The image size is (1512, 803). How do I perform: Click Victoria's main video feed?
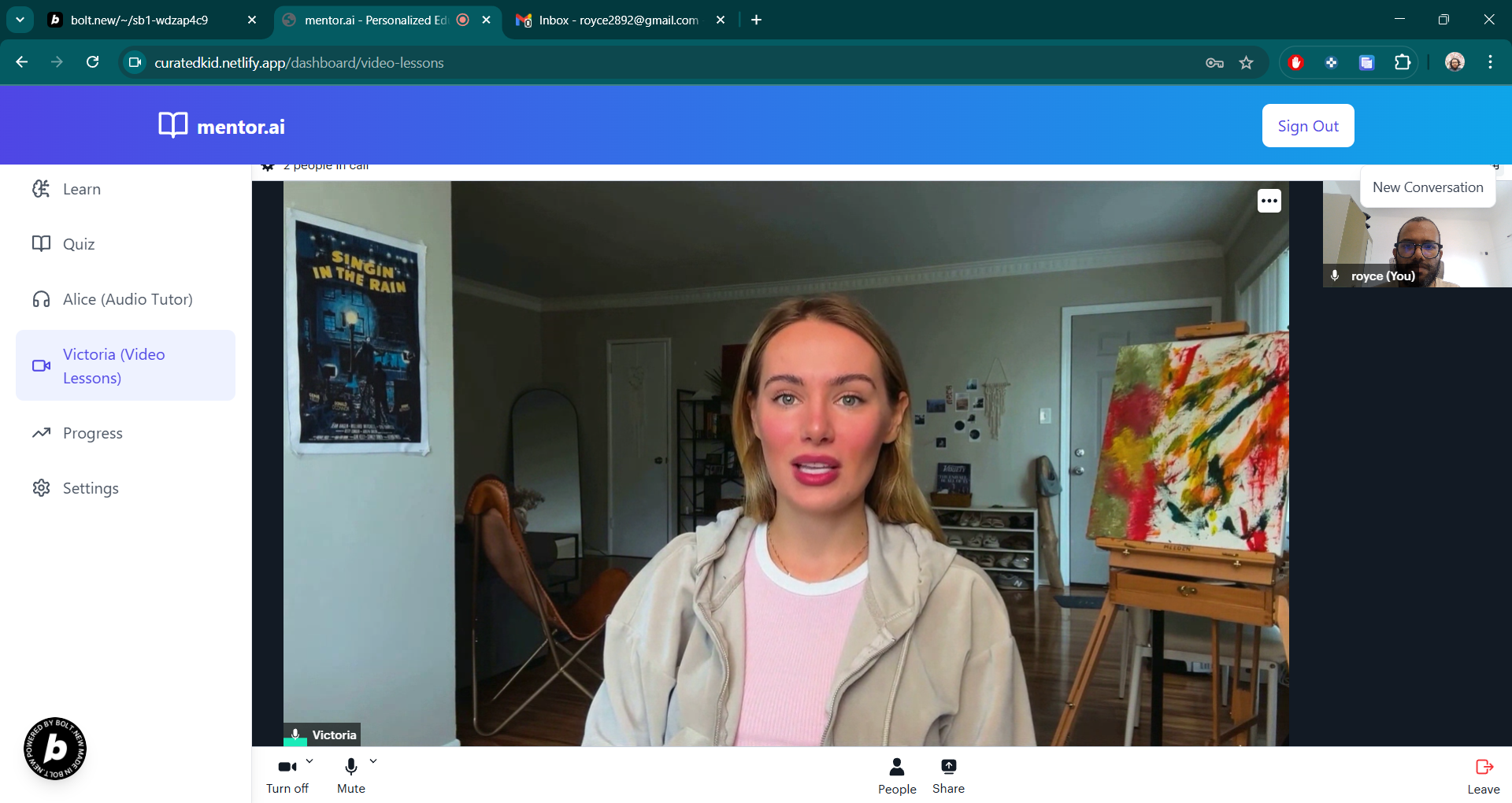786,464
